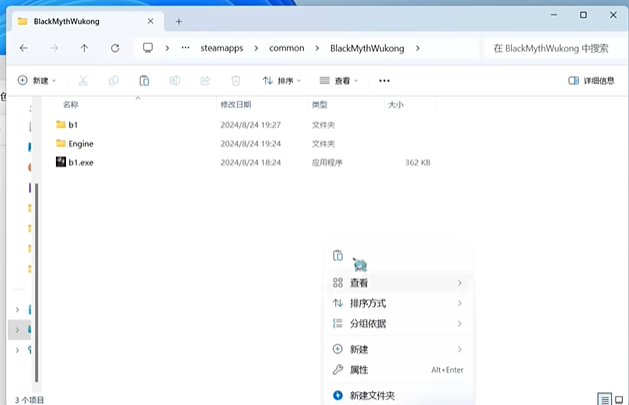Sort by the 大小 size column header
The image size is (629, 405).
[x=396, y=105]
